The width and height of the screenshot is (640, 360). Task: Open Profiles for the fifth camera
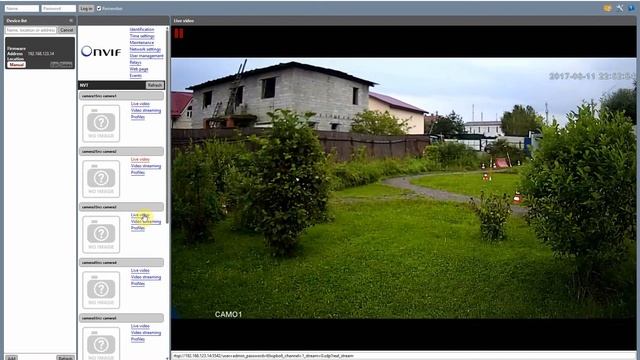[x=138, y=339]
